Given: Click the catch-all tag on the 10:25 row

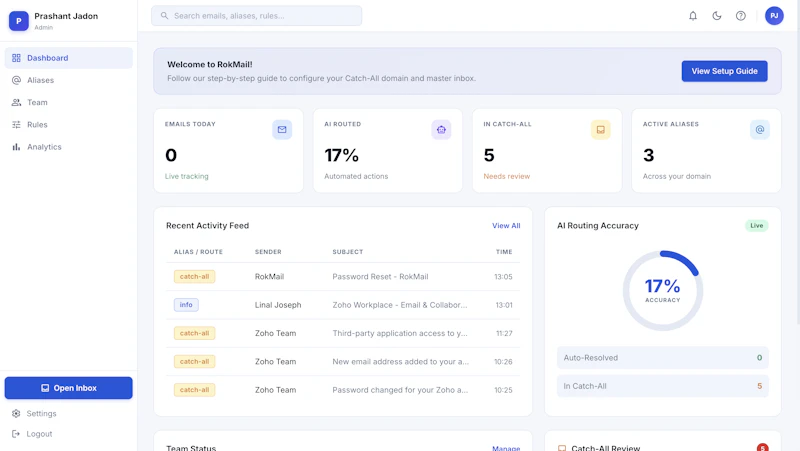Looking at the screenshot, I should pos(194,390).
